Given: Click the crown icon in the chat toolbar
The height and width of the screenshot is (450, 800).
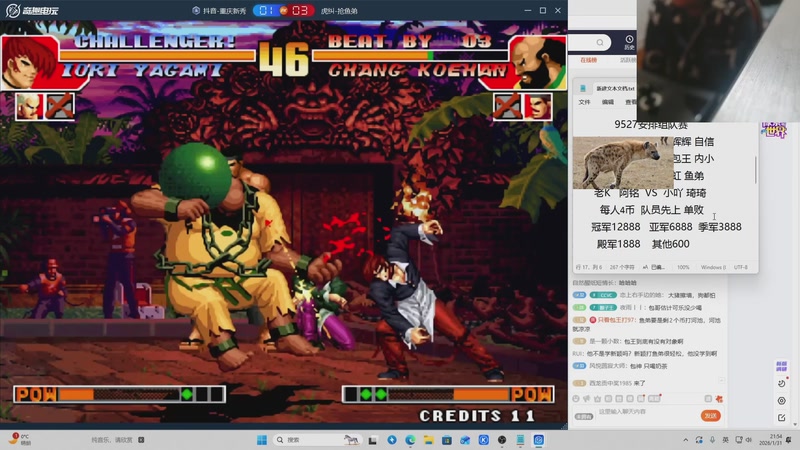Looking at the screenshot, I should [597, 398].
